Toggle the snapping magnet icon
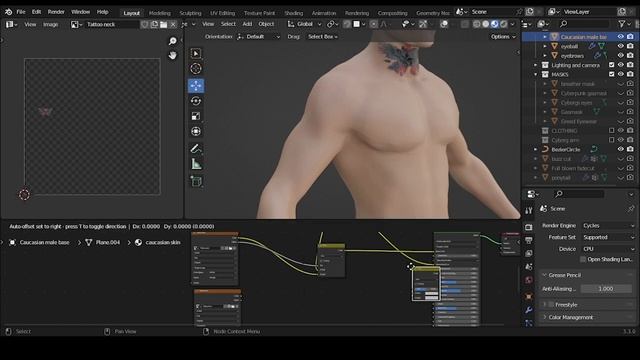640x360 pixels. (347, 24)
